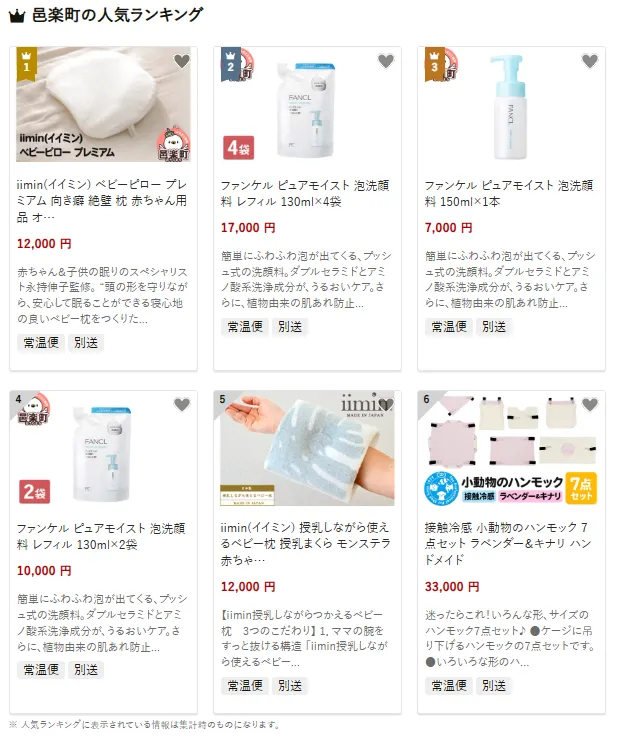The image size is (628, 738).
Task: Click 常温便 tag on rank 1 item
Action: [x=41, y=343]
